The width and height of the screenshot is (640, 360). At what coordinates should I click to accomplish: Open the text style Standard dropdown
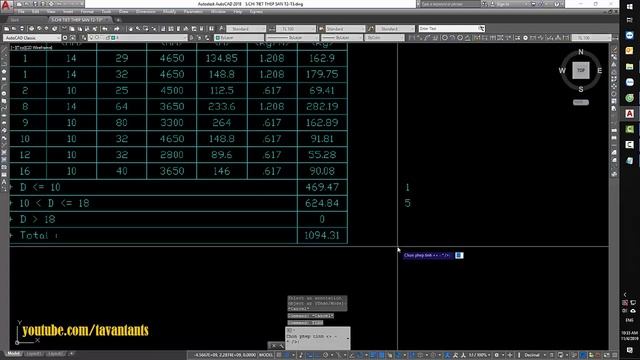[x=246, y=29]
